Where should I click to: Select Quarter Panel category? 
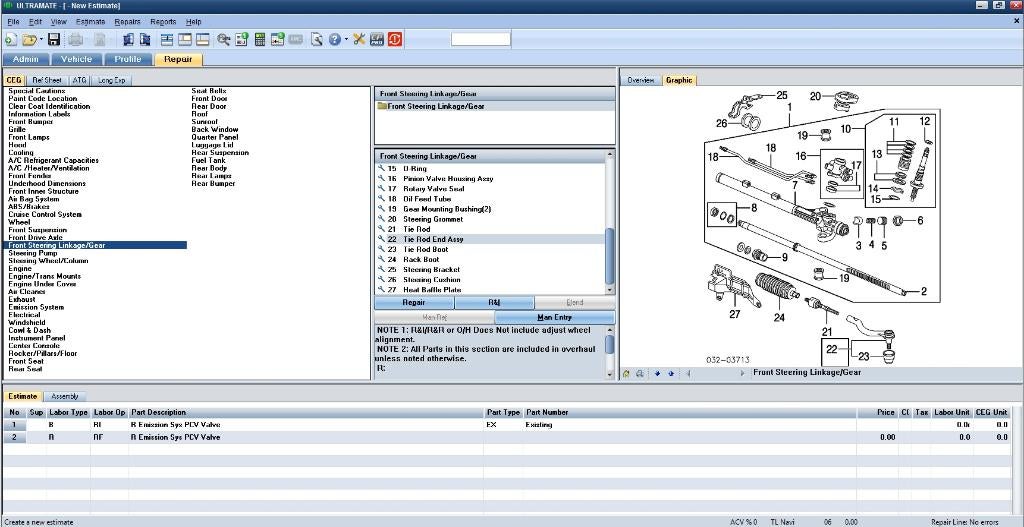tap(215, 137)
